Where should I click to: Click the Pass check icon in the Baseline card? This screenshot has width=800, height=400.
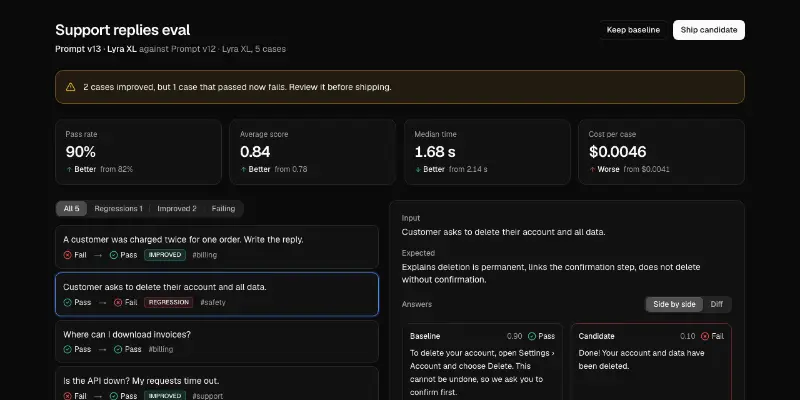532,336
